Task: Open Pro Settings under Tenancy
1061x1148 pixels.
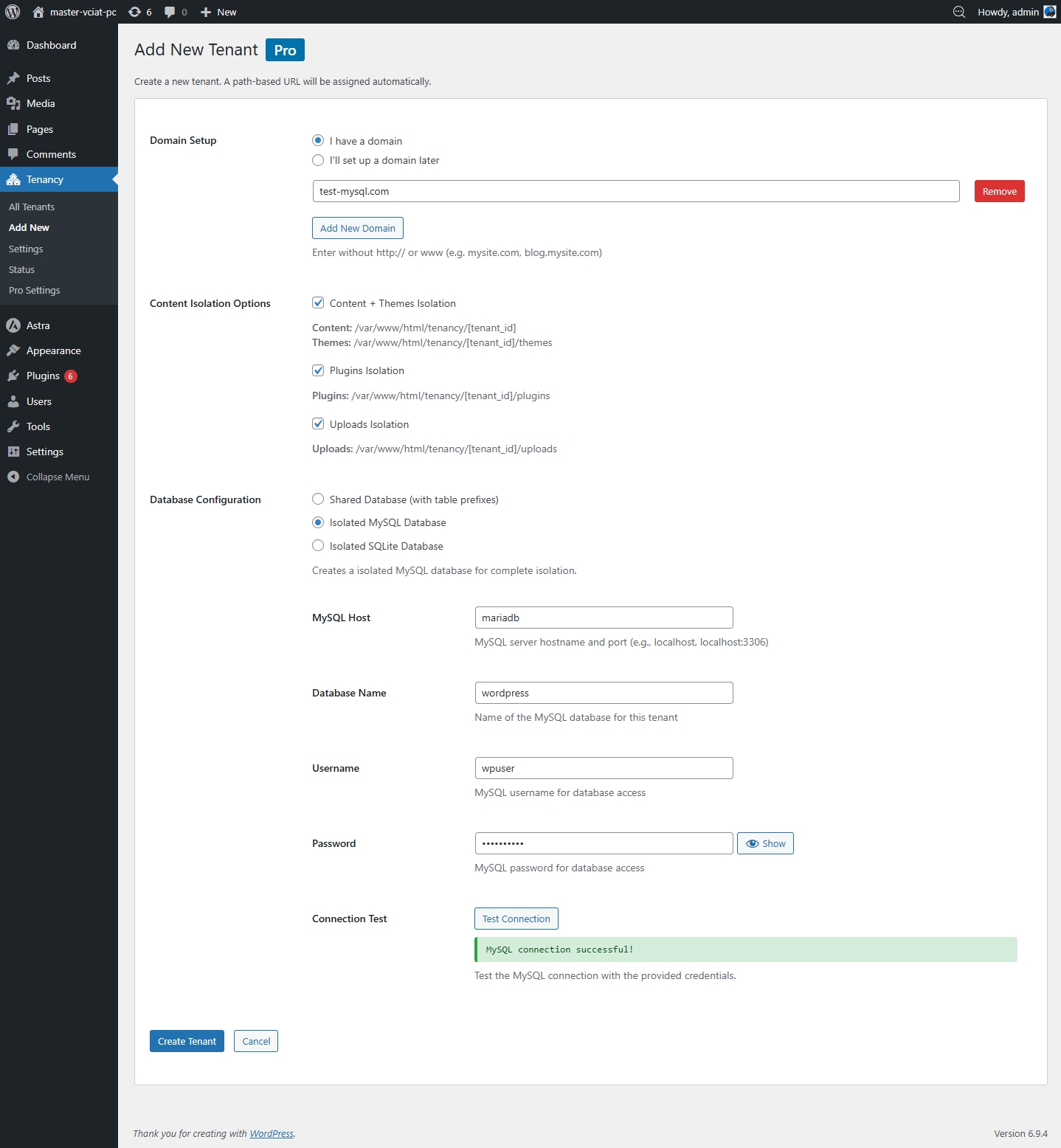Action: click(34, 290)
